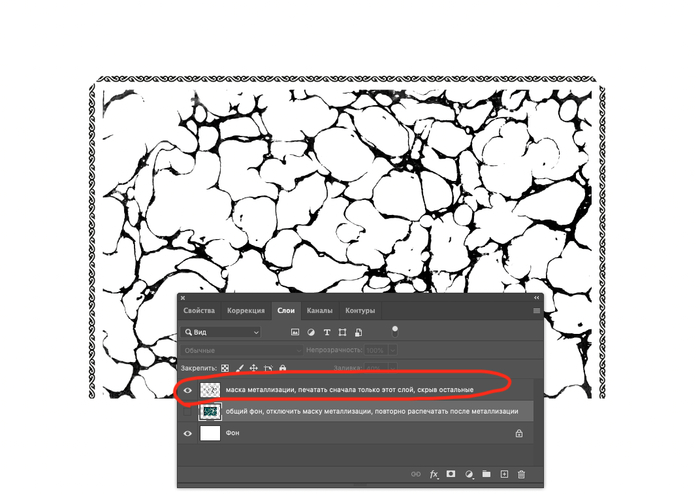Open the 'Обычные' blend mode dropdown
This screenshot has width=700, height=494.
[x=240, y=350]
